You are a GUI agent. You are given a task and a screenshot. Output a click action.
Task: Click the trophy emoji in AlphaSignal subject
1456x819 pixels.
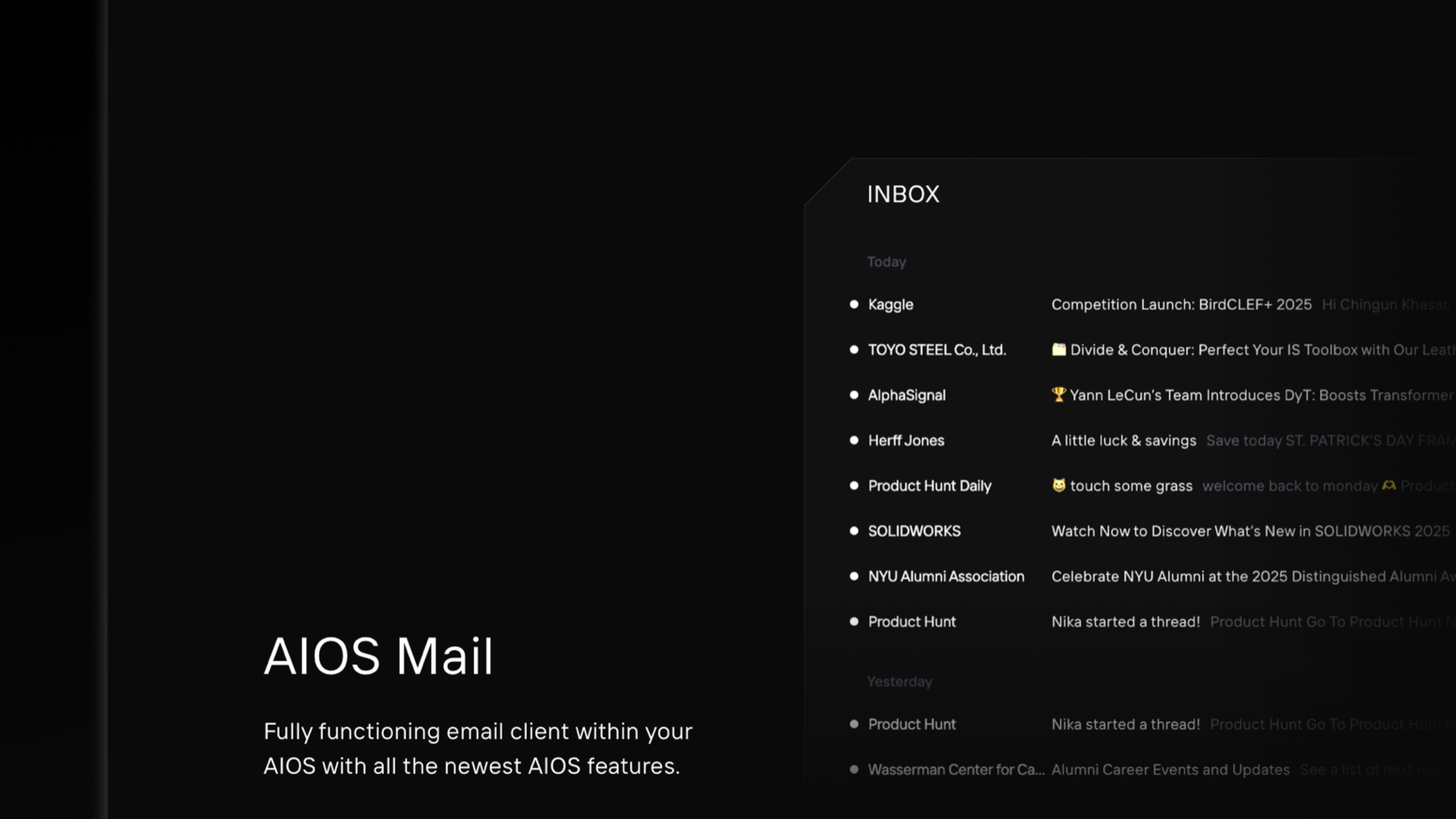pos(1059,394)
